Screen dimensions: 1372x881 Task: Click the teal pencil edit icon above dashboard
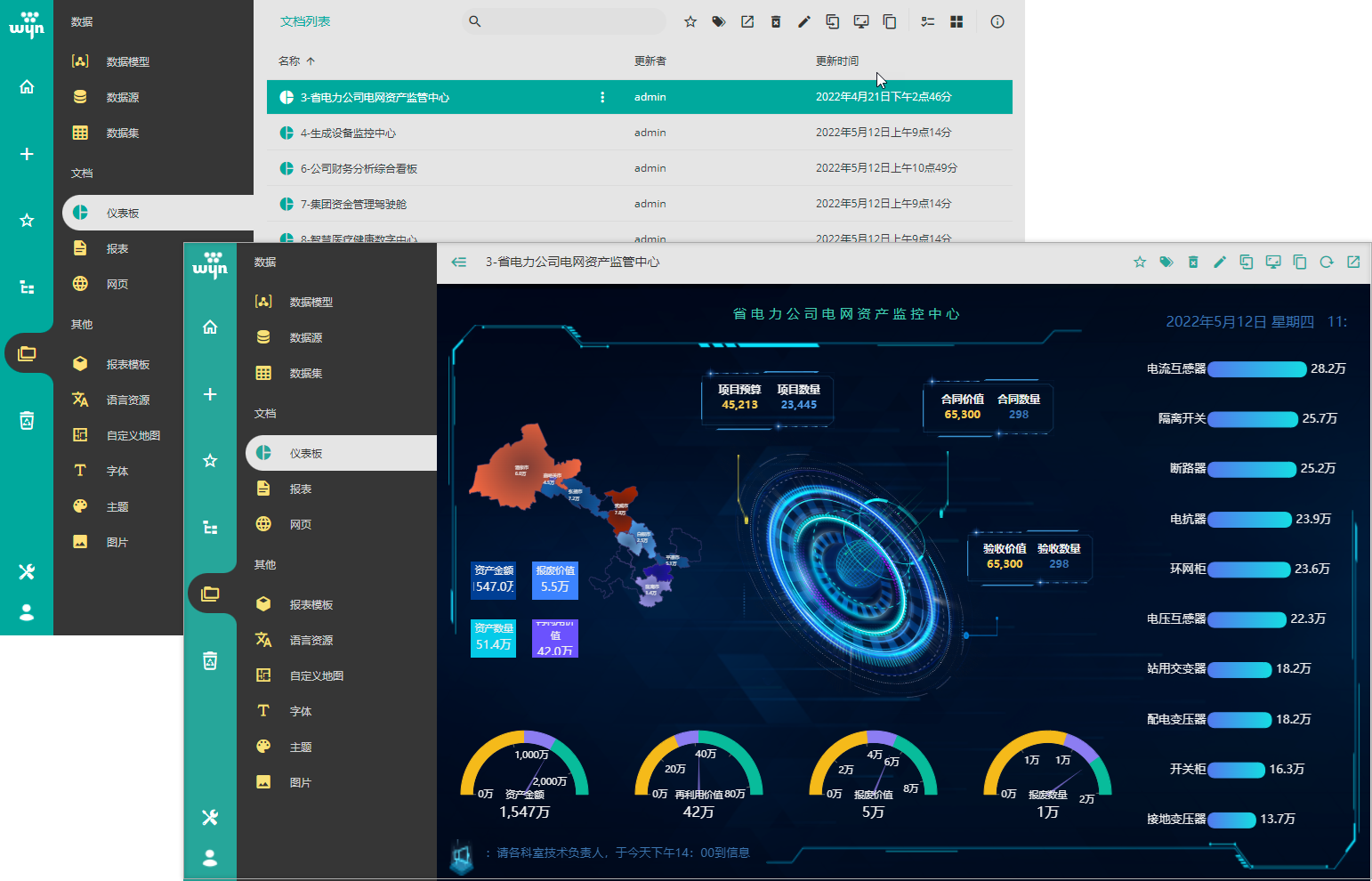click(x=1219, y=262)
